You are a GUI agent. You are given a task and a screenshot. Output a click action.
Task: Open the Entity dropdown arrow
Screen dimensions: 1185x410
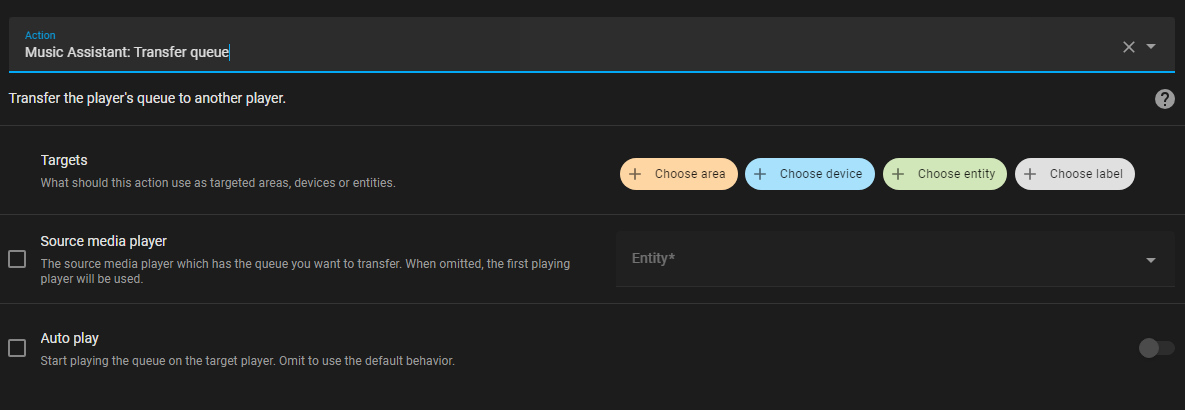click(x=1151, y=260)
